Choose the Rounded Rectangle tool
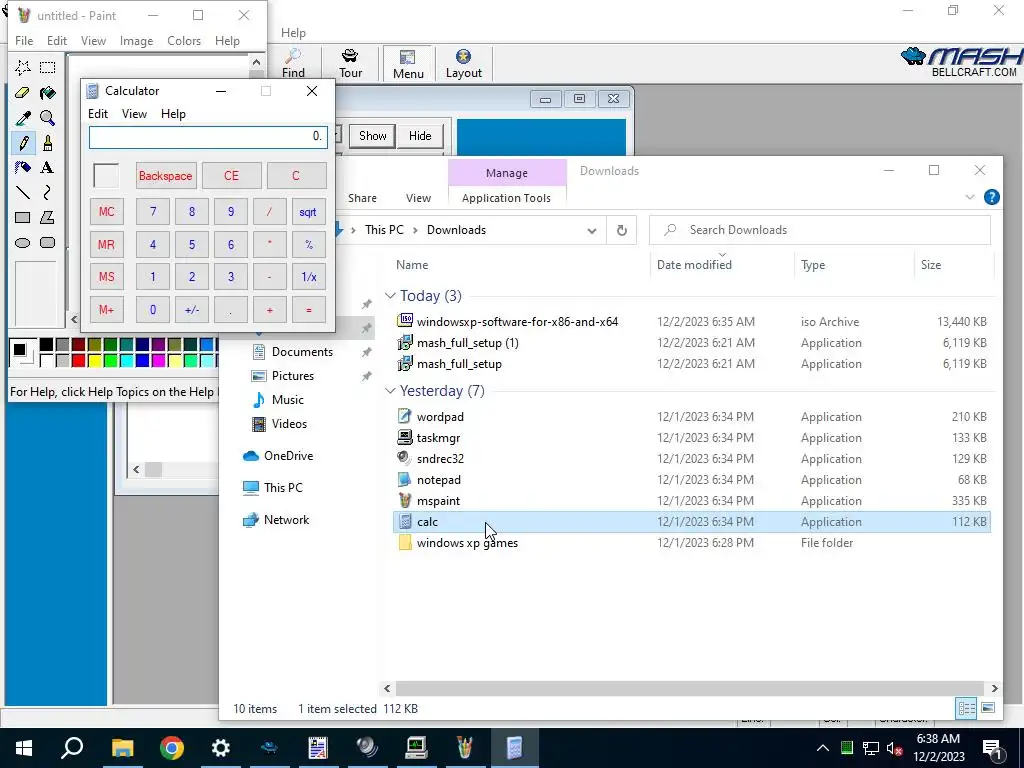 [x=47, y=243]
